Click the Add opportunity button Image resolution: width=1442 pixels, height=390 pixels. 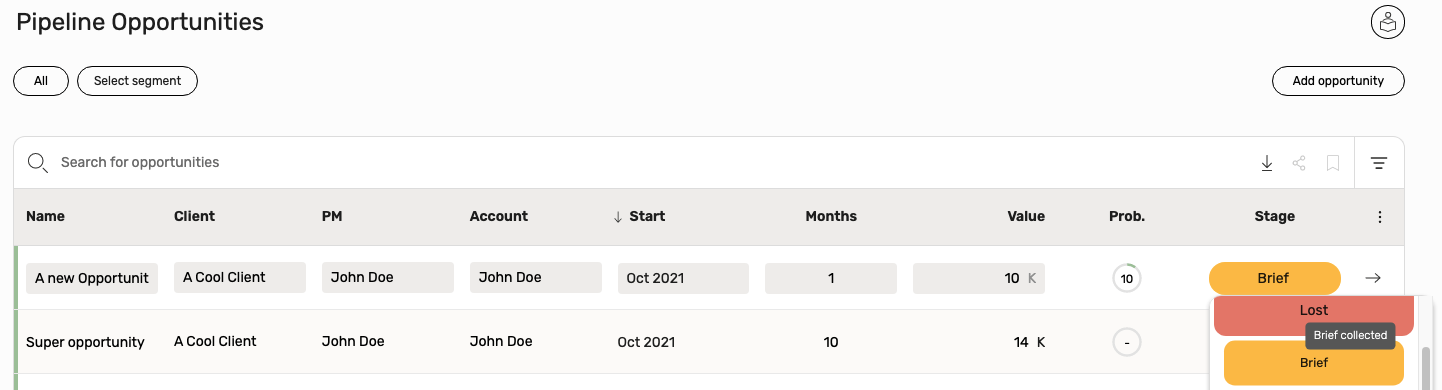[1338, 81]
